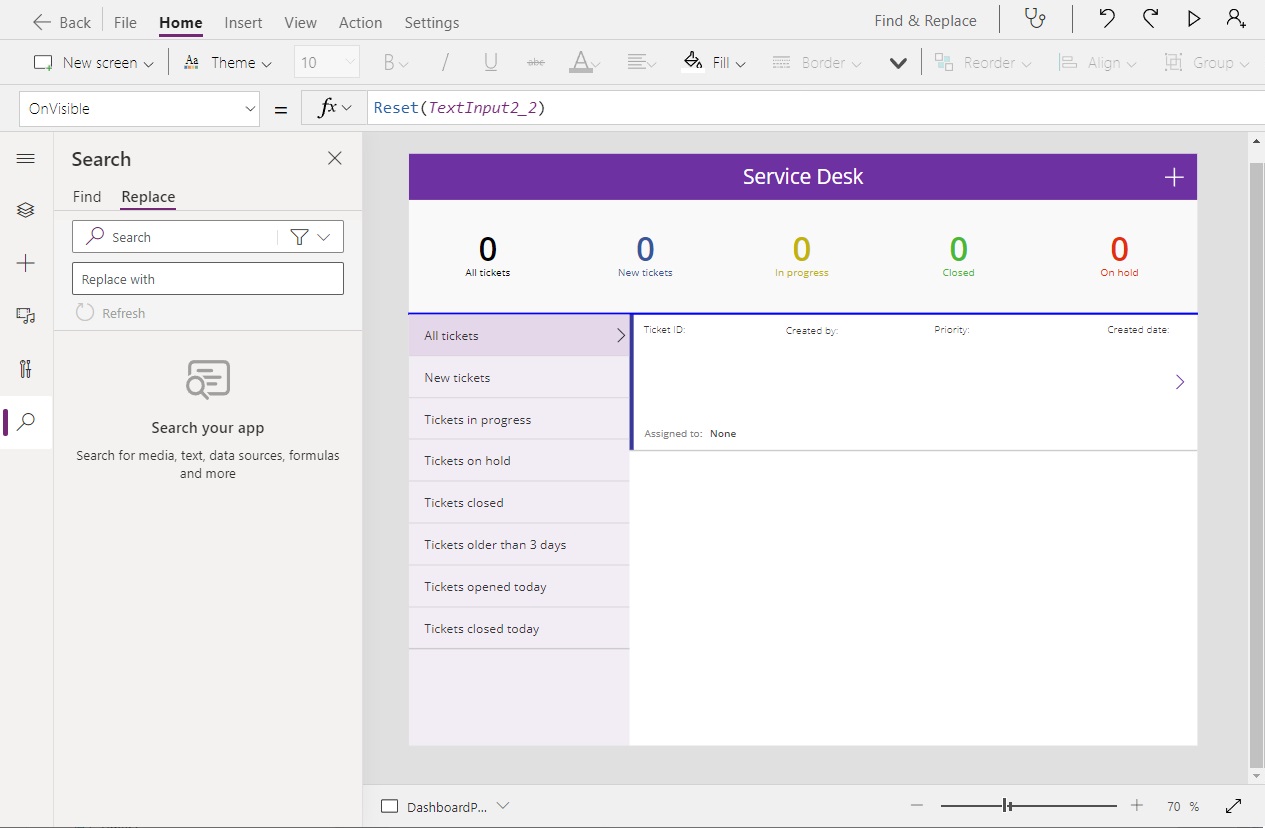The image size is (1265, 828).
Task: Toggle the hamburger menu in left sidebar
Action: [26, 159]
